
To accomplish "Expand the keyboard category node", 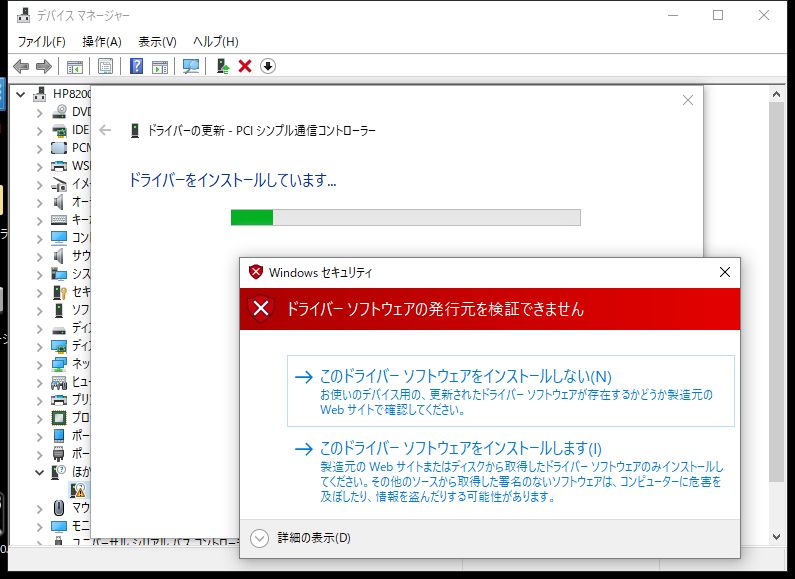I will tap(40, 220).
